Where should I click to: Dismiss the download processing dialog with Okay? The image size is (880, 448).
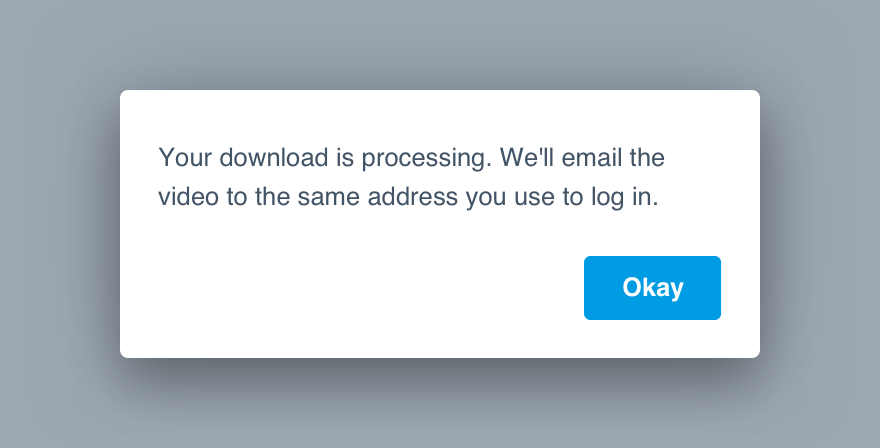652,288
